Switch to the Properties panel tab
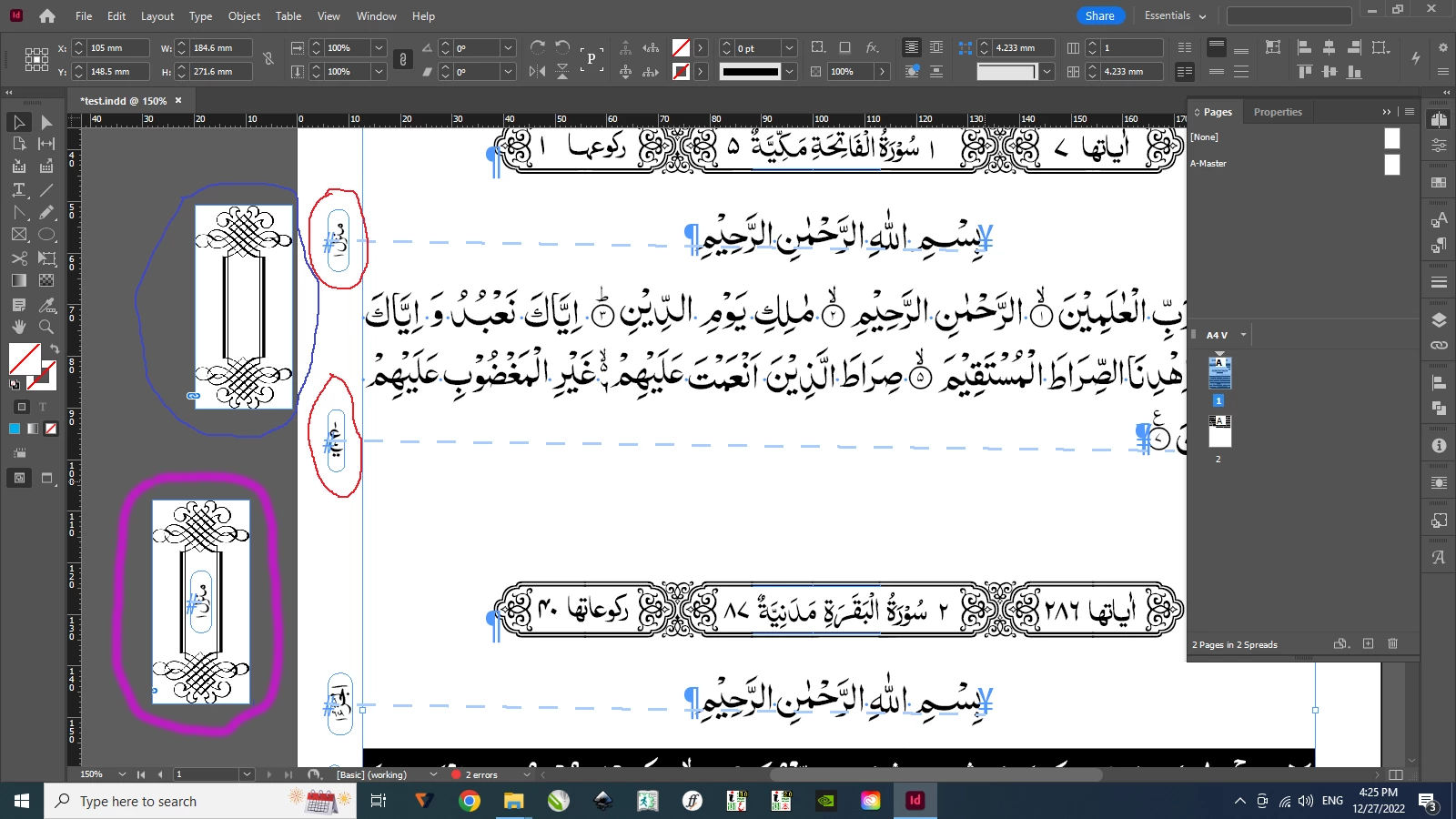 tap(1278, 112)
